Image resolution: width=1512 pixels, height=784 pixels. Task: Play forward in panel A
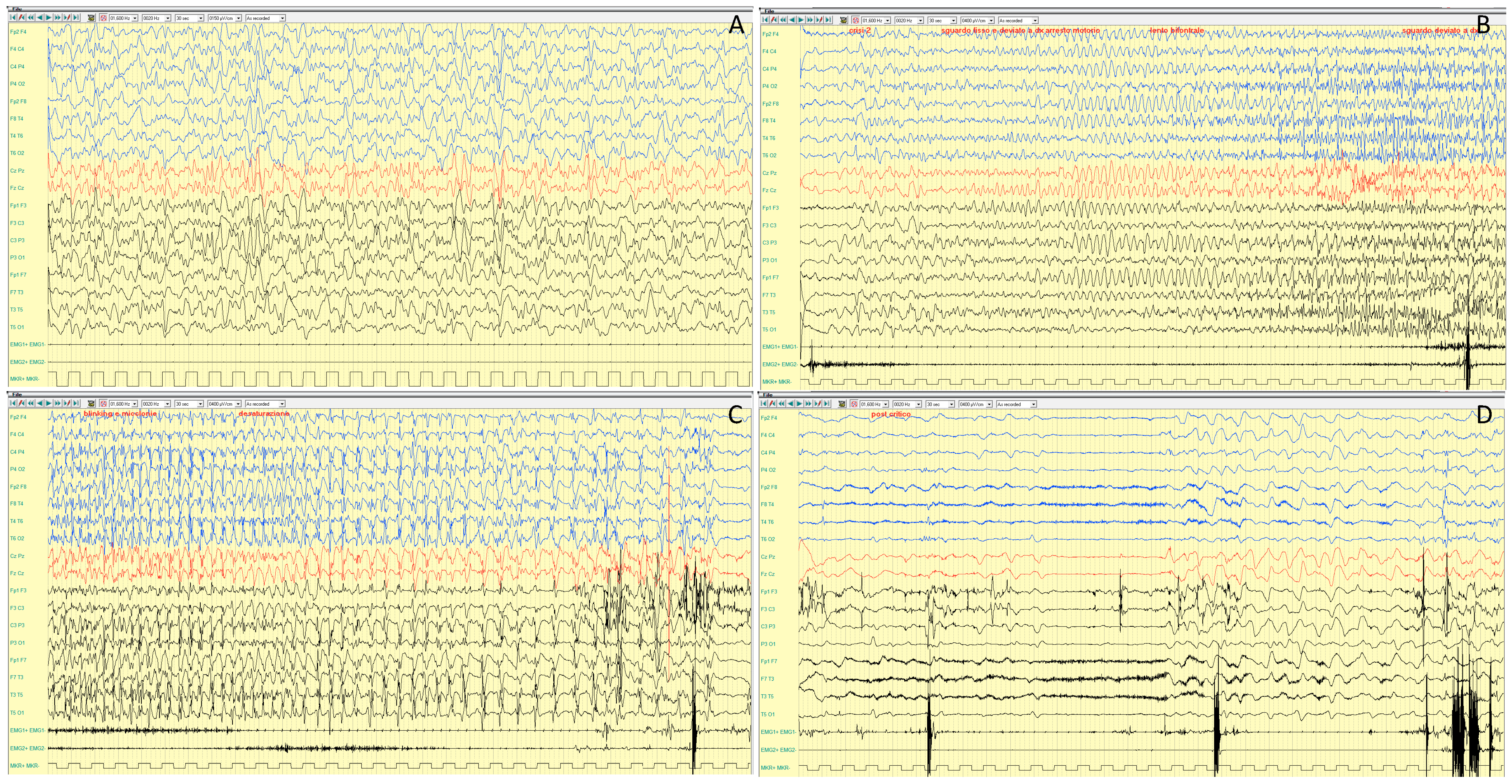coord(49,18)
